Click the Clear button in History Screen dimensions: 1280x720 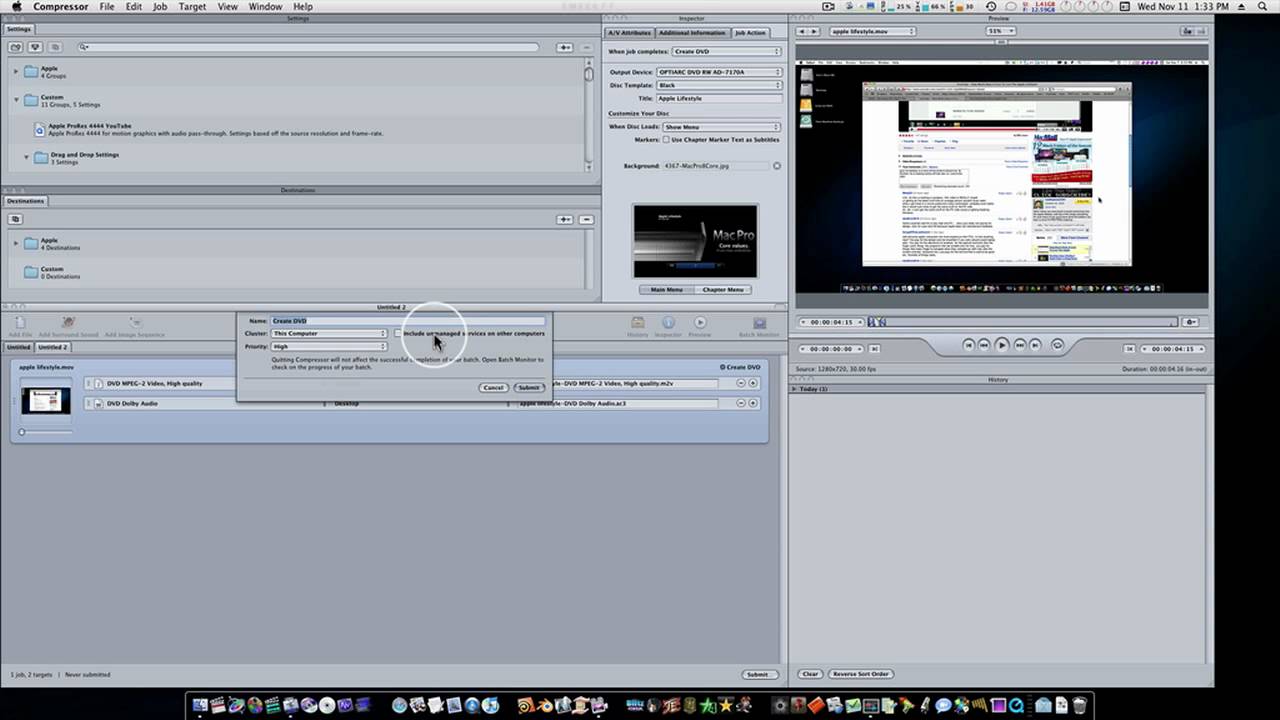[810, 674]
